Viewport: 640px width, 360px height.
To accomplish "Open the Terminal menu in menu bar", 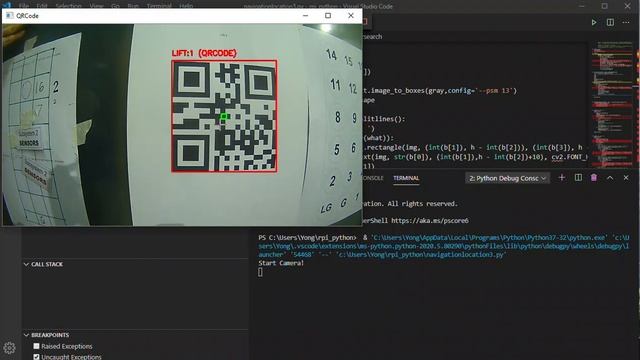I will [159, 6].
